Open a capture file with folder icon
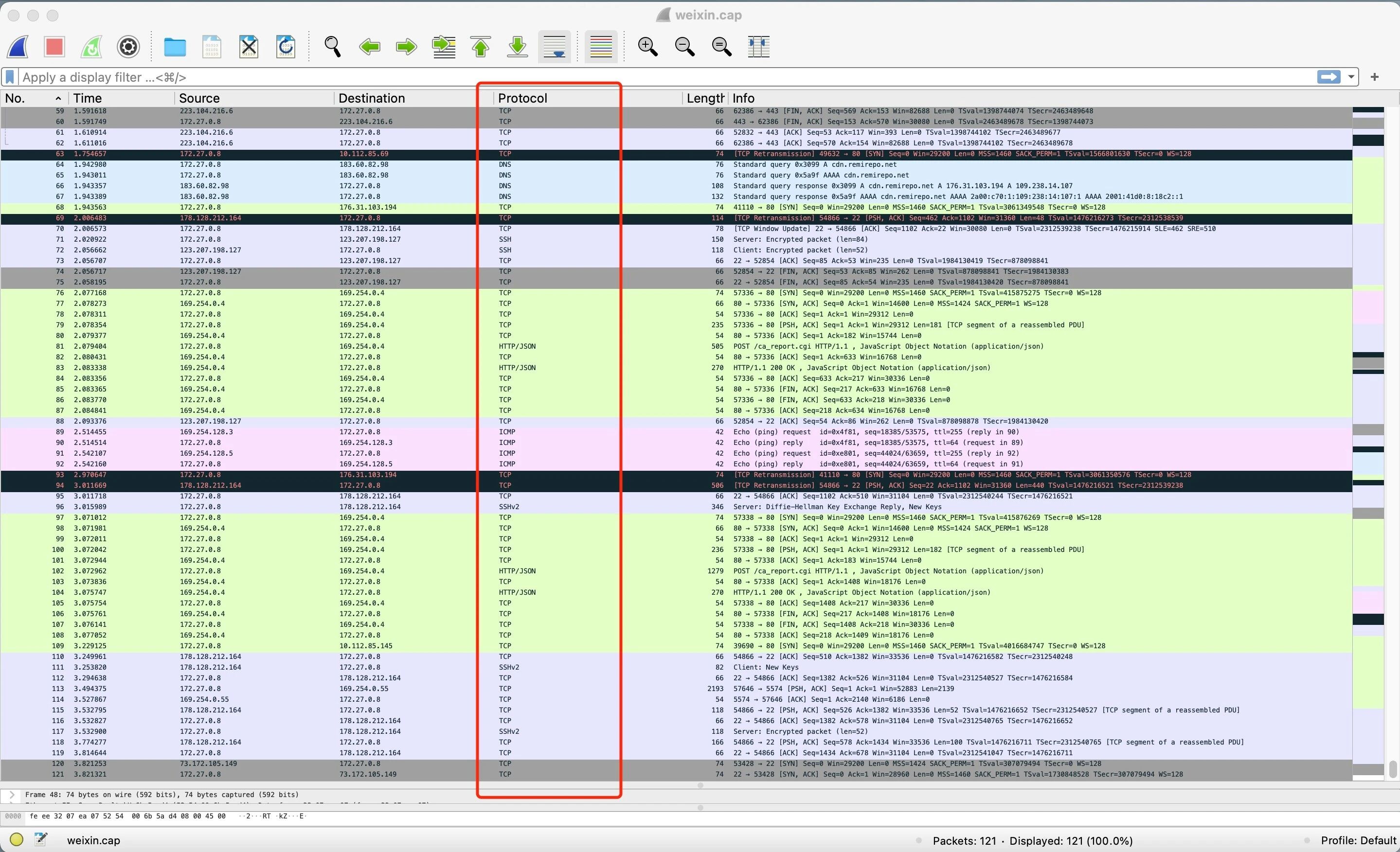 175,47
